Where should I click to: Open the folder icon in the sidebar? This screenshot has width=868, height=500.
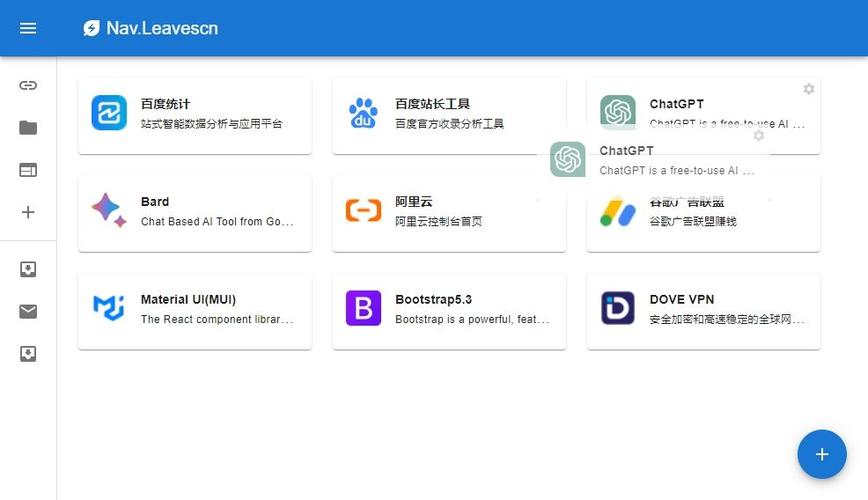(x=28, y=128)
